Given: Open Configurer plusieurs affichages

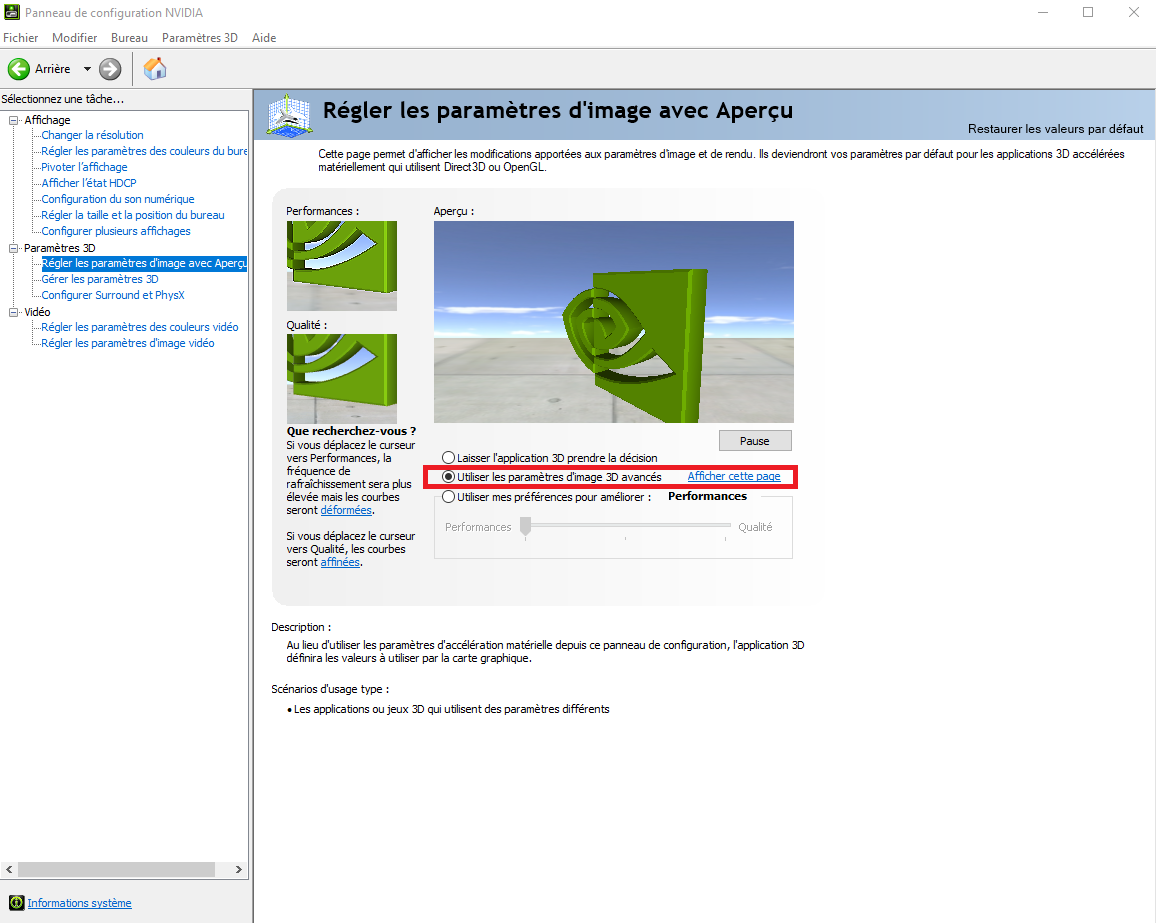Looking at the screenshot, I should 116,231.
